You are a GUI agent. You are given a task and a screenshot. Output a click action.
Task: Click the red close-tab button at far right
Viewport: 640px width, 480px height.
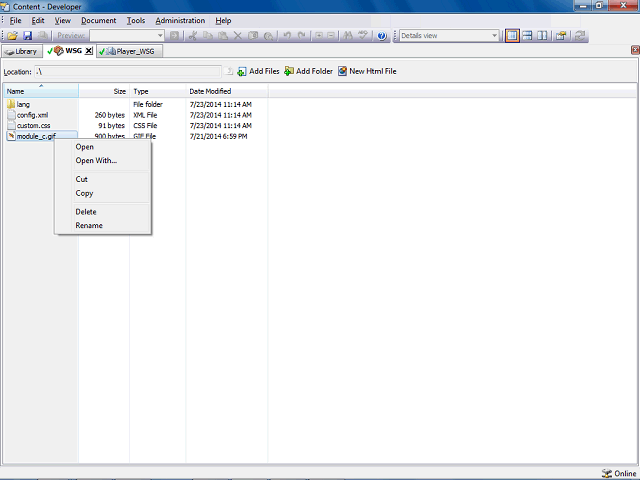coord(635,50)
